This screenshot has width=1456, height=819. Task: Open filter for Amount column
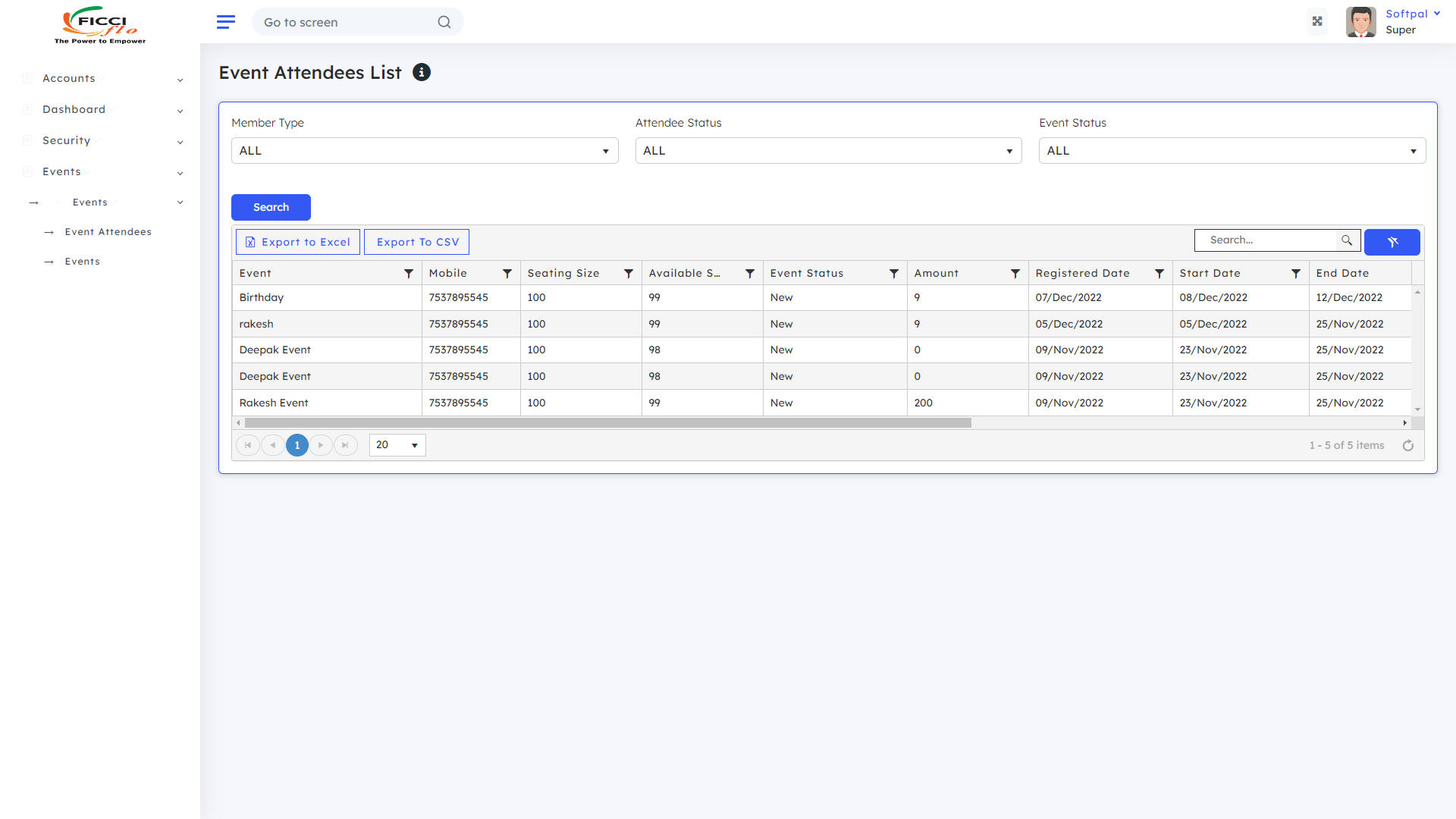point(1015,274)
